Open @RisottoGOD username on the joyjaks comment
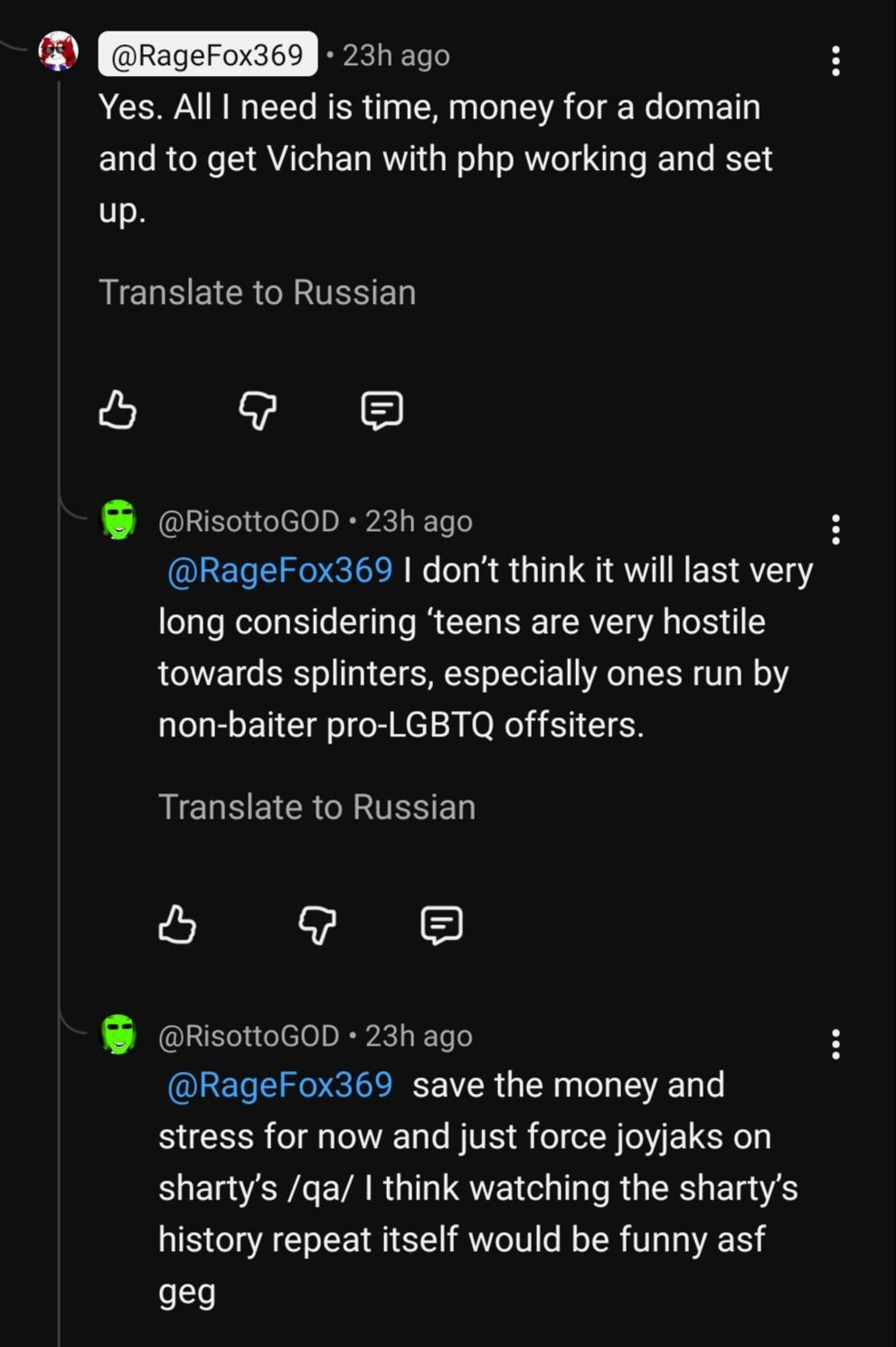 click(249, 1036)
